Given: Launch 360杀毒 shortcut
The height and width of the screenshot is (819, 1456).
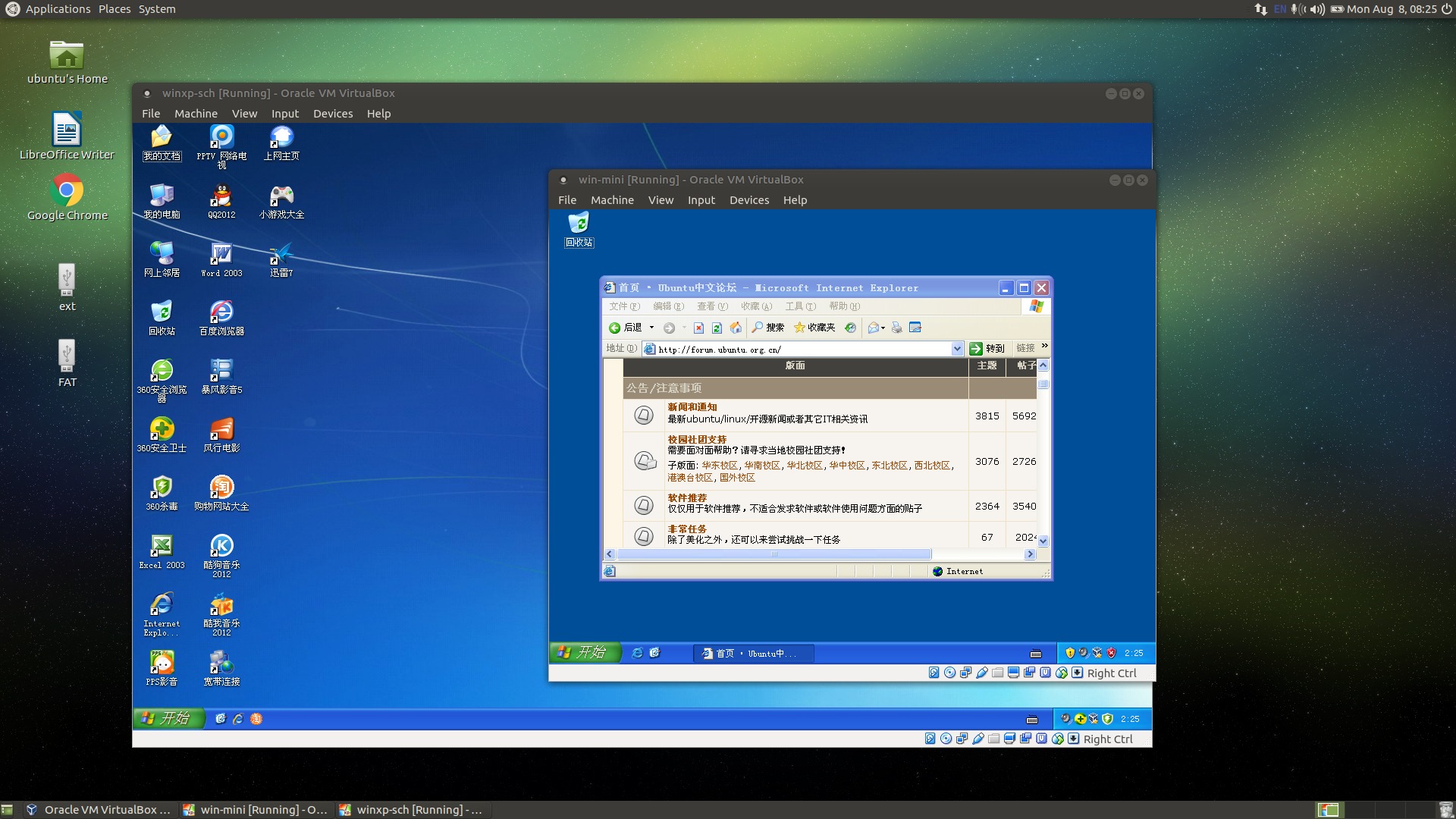Looking at the screenshot, I should click(x=162, y=493).
